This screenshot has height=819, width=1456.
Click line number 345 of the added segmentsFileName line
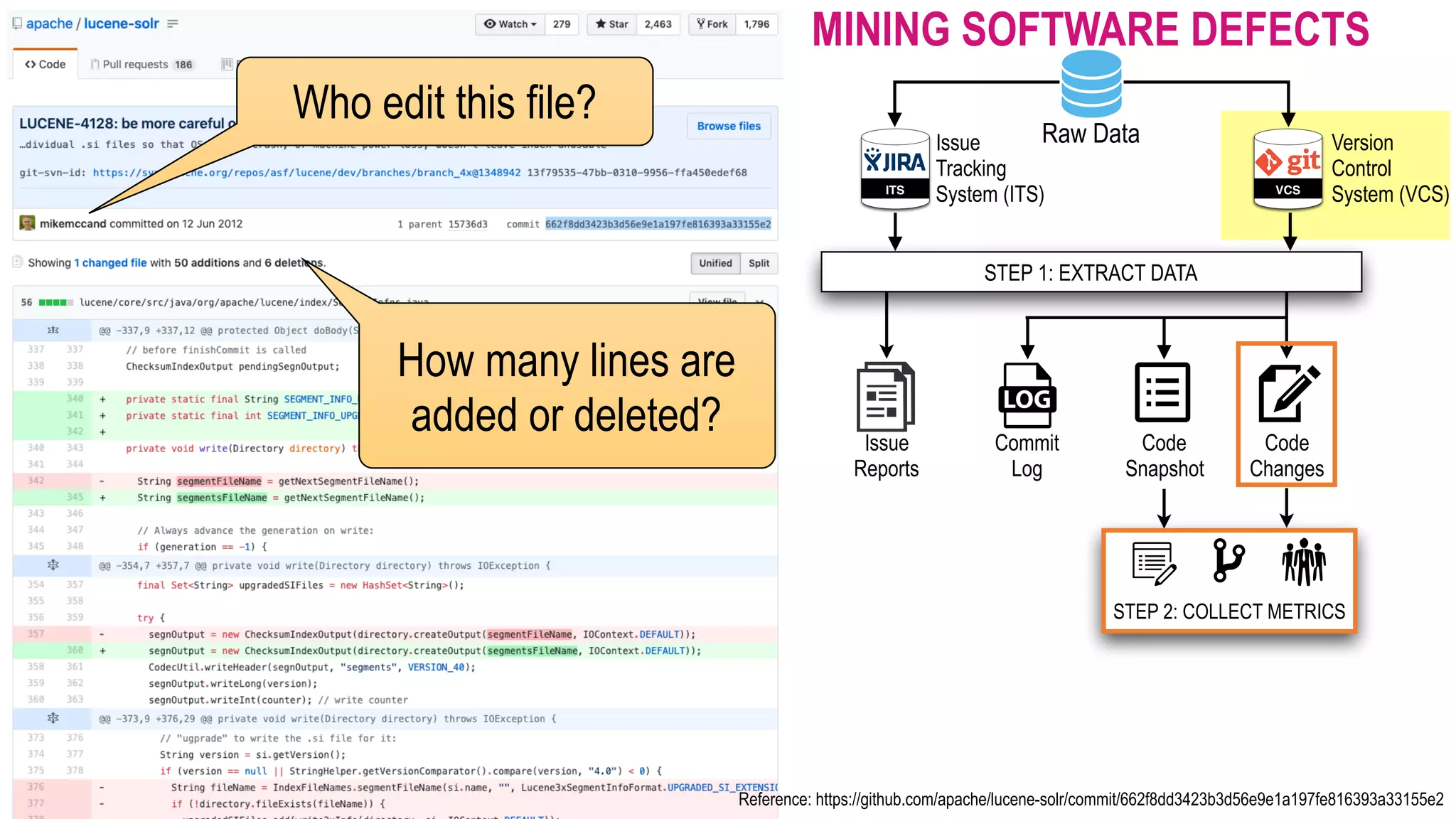tap(75, 497)
